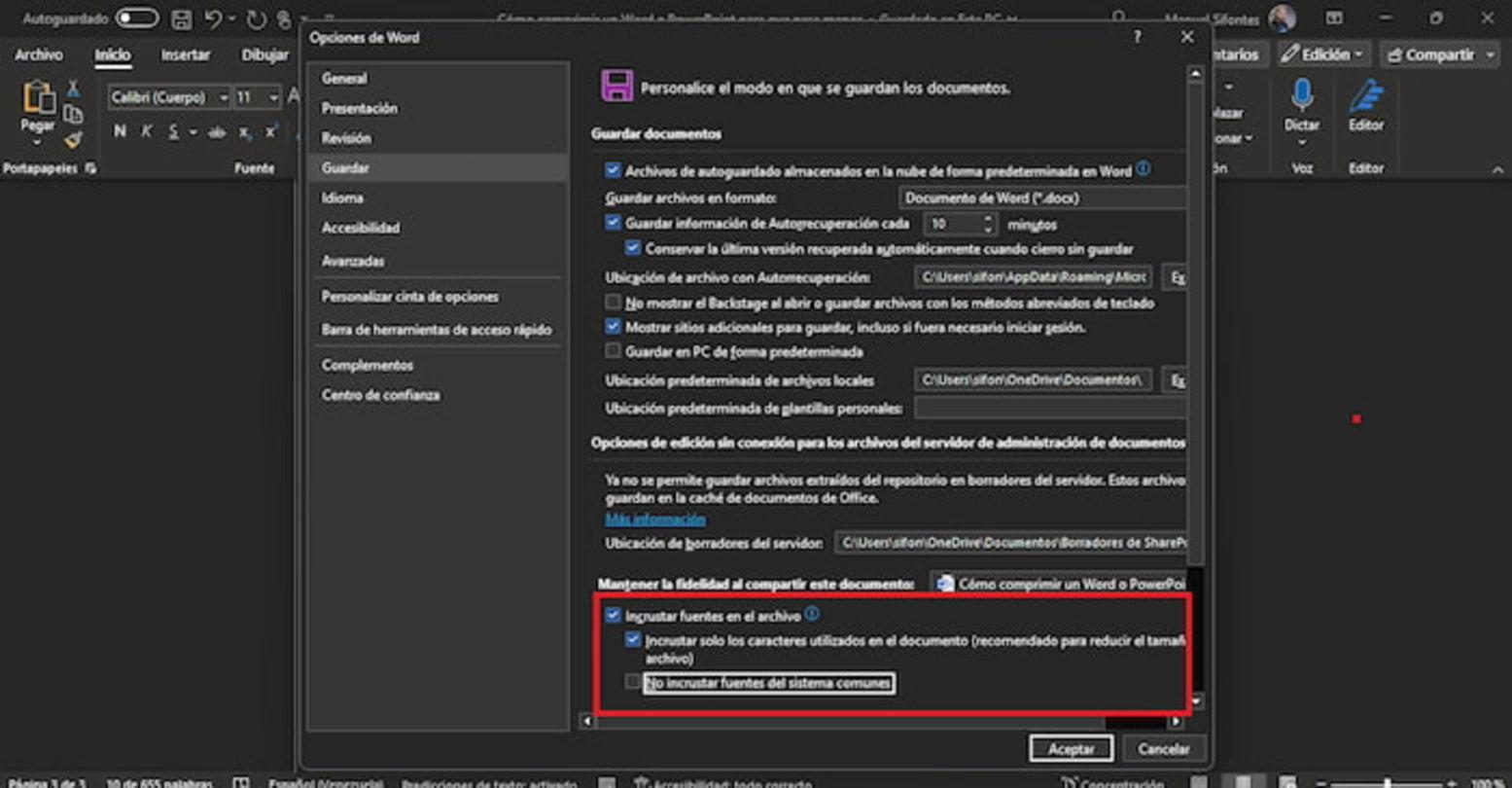Open the Calibri font family dropdown
Screen dimensions: 1512x788
[226, 97]
